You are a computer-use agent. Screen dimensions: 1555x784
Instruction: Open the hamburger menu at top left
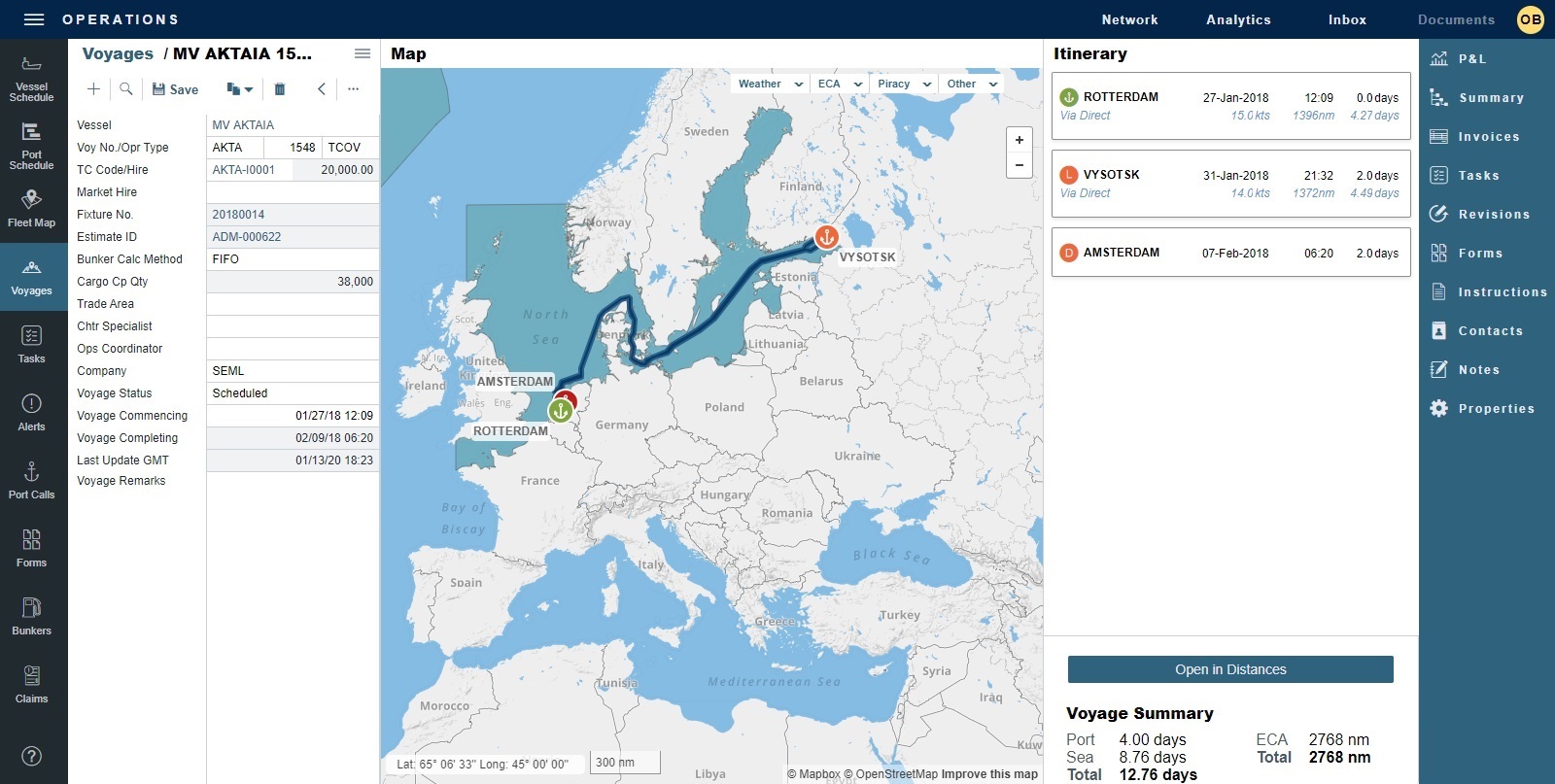pos(34,19)
